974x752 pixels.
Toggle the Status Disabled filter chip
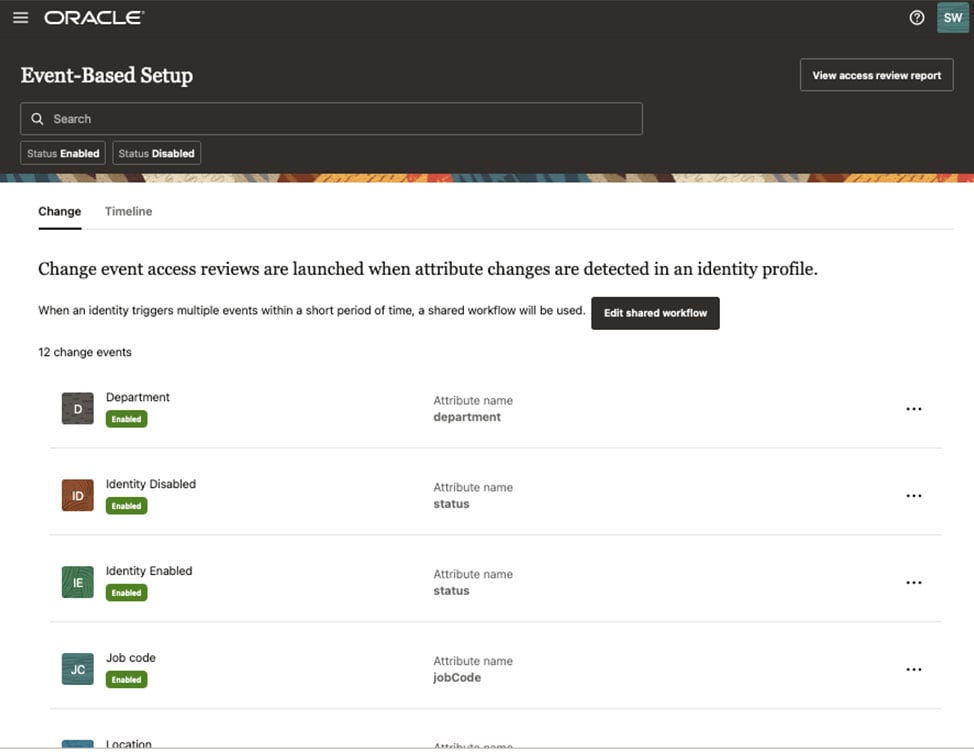(156, 153)
